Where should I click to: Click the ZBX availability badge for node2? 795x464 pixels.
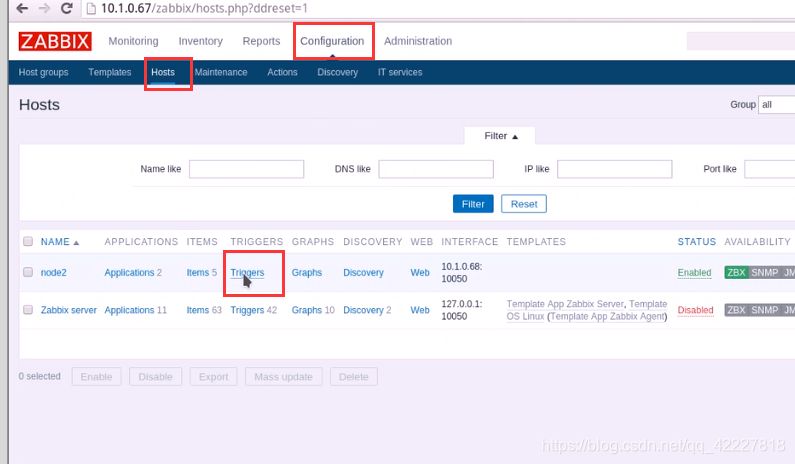coord(736,272)
